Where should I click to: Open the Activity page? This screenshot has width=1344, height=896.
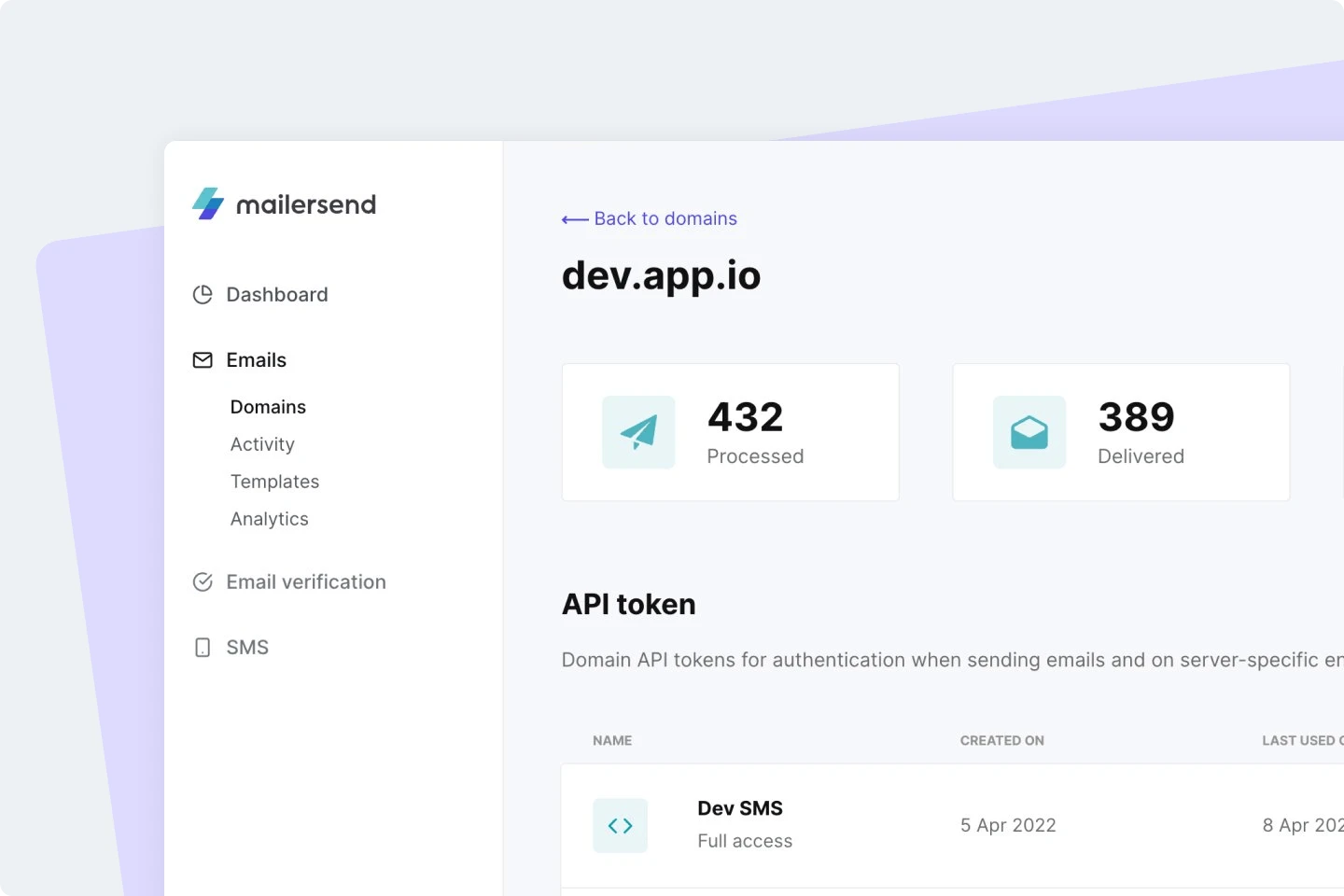coord(262,444)
